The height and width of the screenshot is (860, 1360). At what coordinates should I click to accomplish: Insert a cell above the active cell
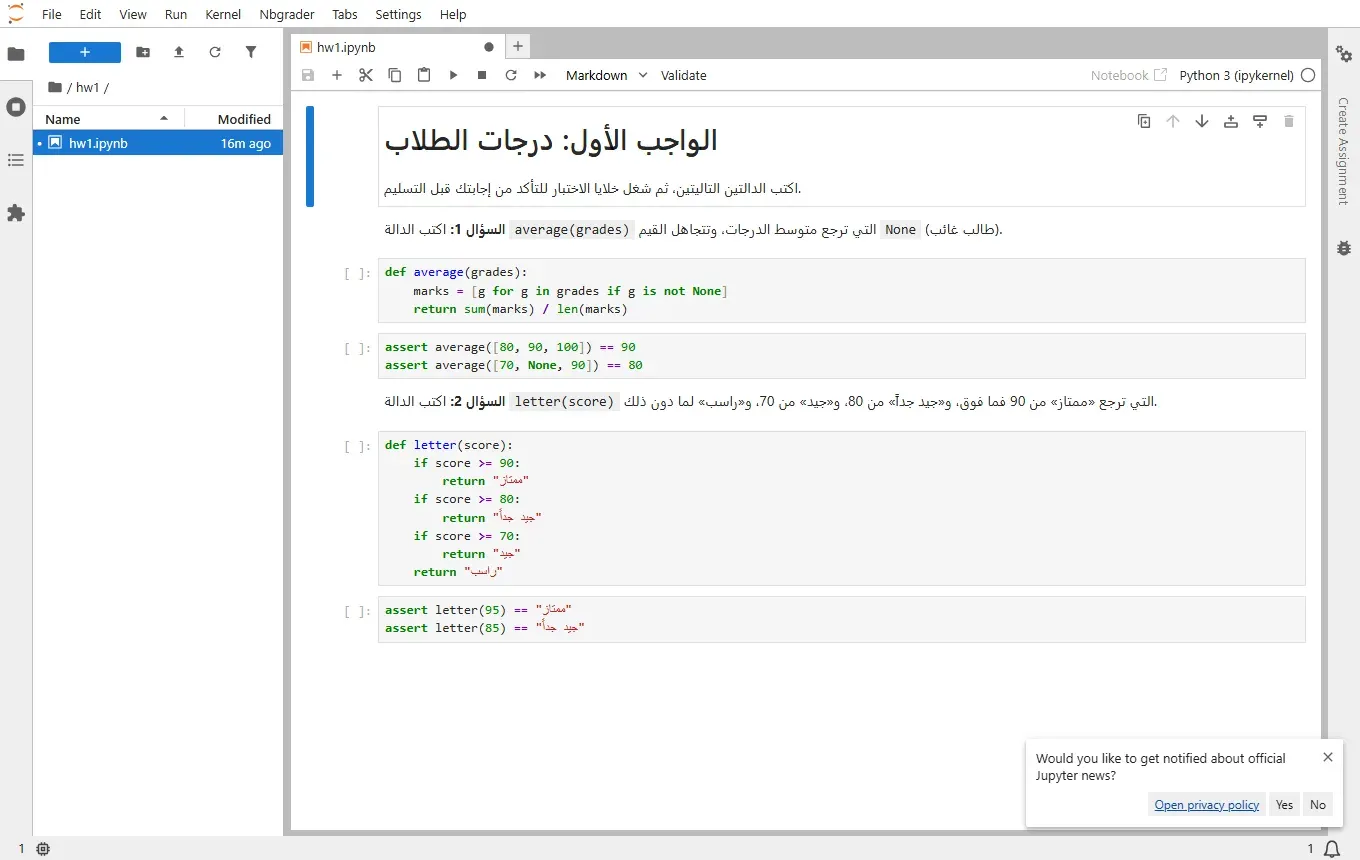pyautogui.click(x=1231, y=121)
